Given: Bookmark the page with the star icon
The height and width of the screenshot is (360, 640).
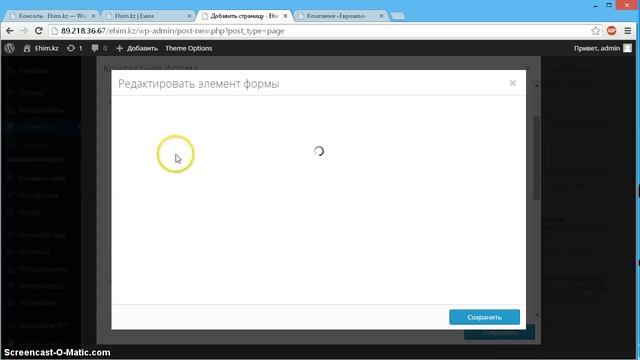Looking at the screenshot, I should [596, 31].
